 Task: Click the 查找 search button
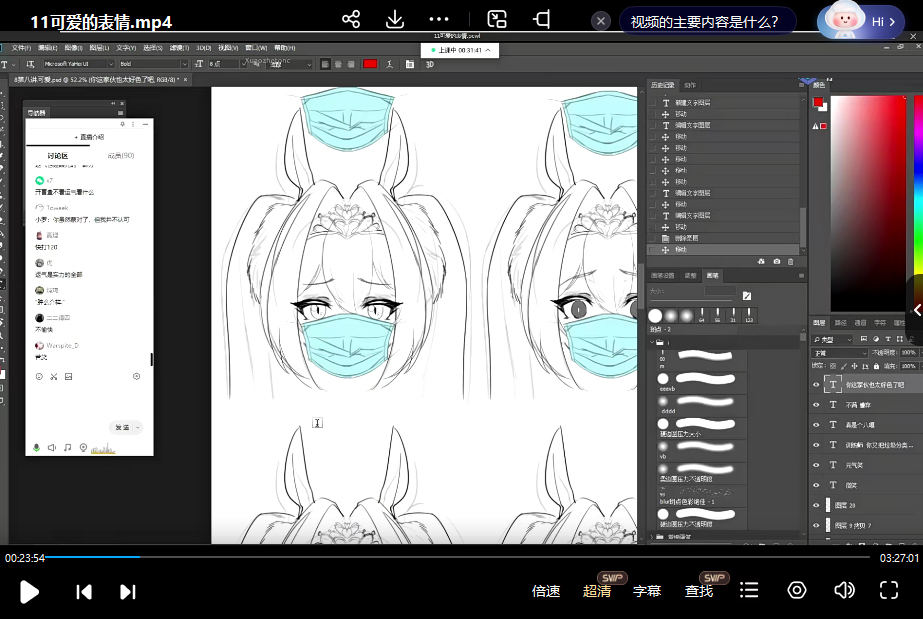click(x=699, y=591)
